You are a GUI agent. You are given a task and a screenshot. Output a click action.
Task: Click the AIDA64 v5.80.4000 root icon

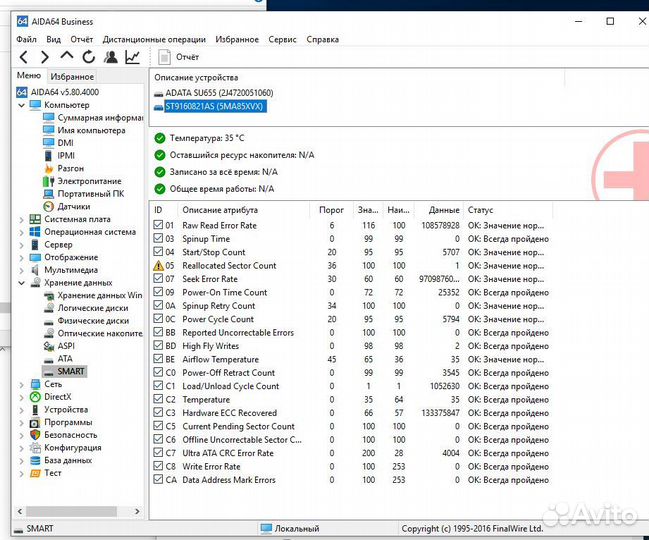22,92
